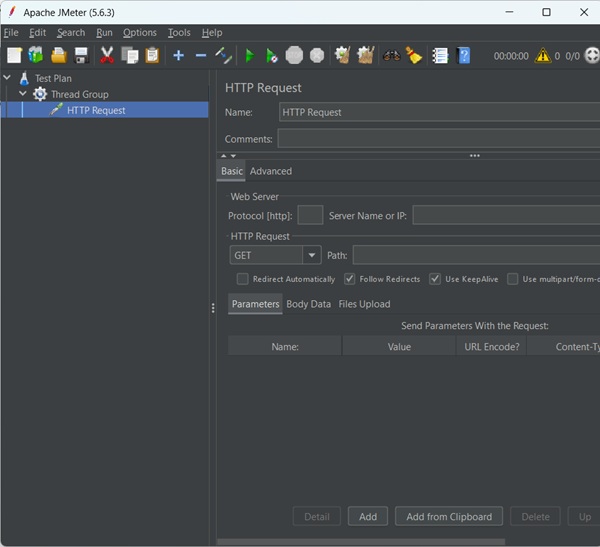Viewport: 600px width, 547px height.
Task: Open the Run menu
Action: 104,33
